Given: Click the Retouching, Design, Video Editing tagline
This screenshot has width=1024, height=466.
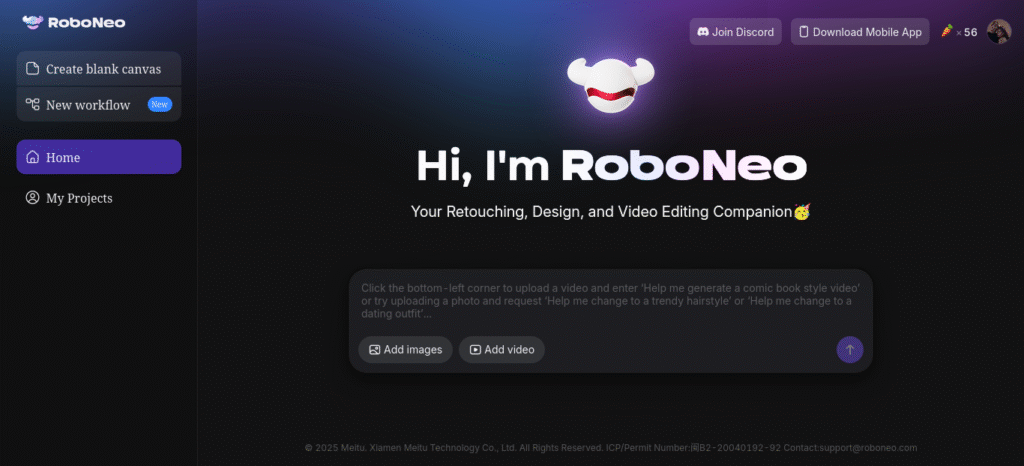Looking at the screenshot, I should pos(611,212).
